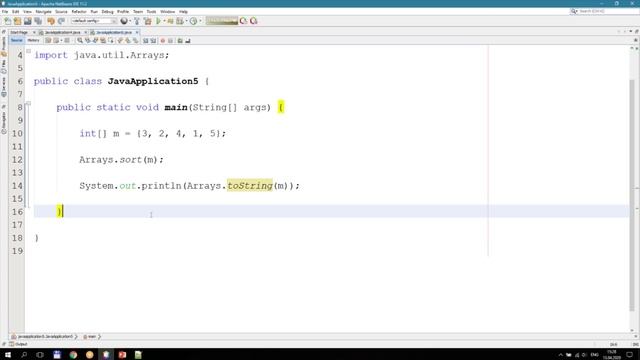The image size is (640, 360).
Task: Click the Debug Project toolbar icon
Action: (180, 21)
